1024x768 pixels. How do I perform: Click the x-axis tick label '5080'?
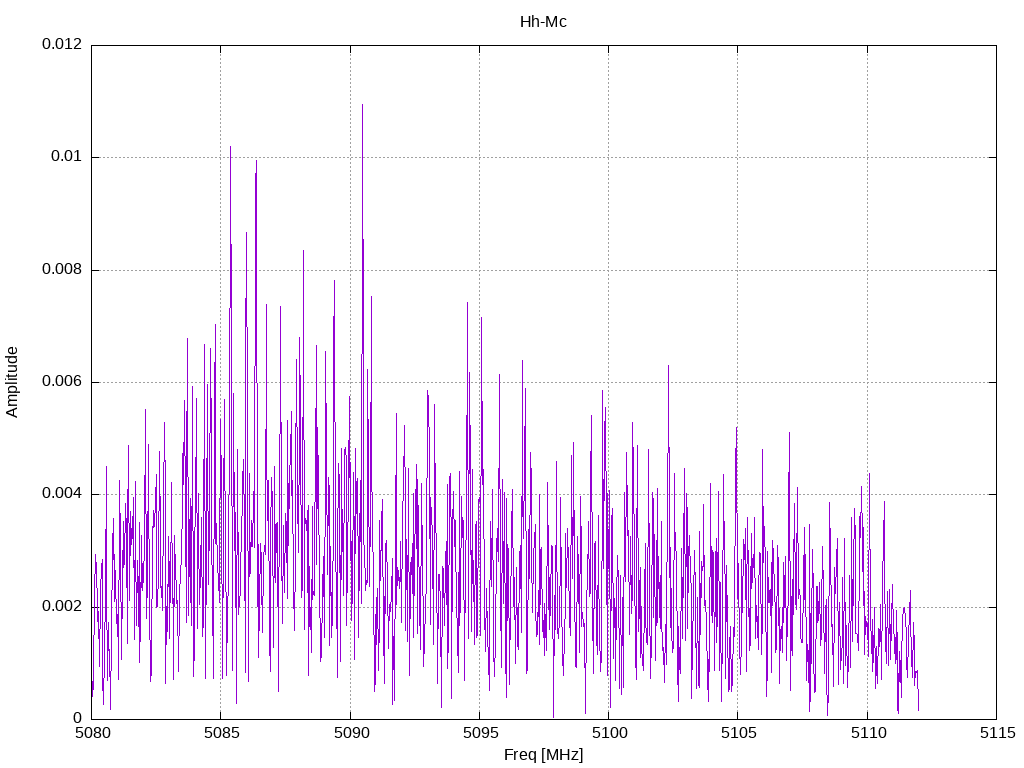click(x=92, y=733)
